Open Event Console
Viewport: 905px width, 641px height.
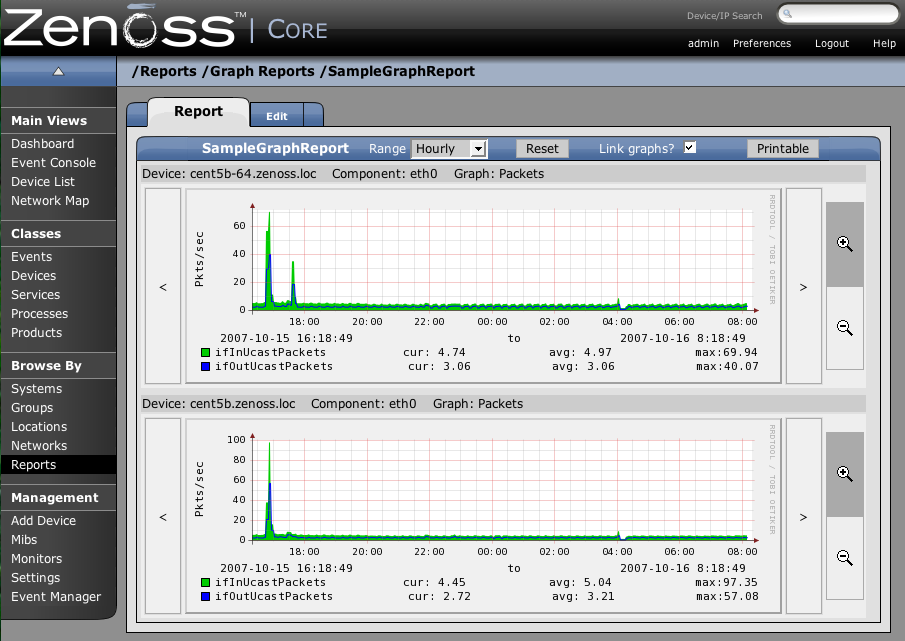coord(53,163)
